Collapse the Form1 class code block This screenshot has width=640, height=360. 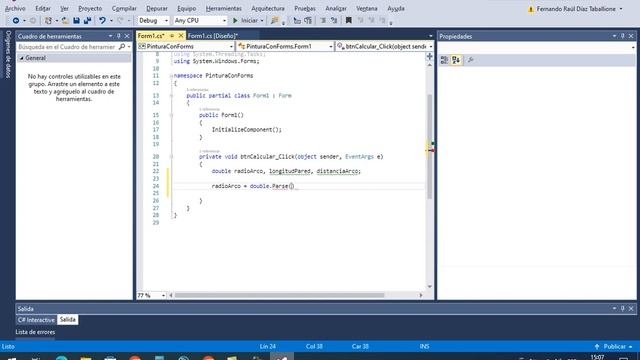tap(171, 96)
